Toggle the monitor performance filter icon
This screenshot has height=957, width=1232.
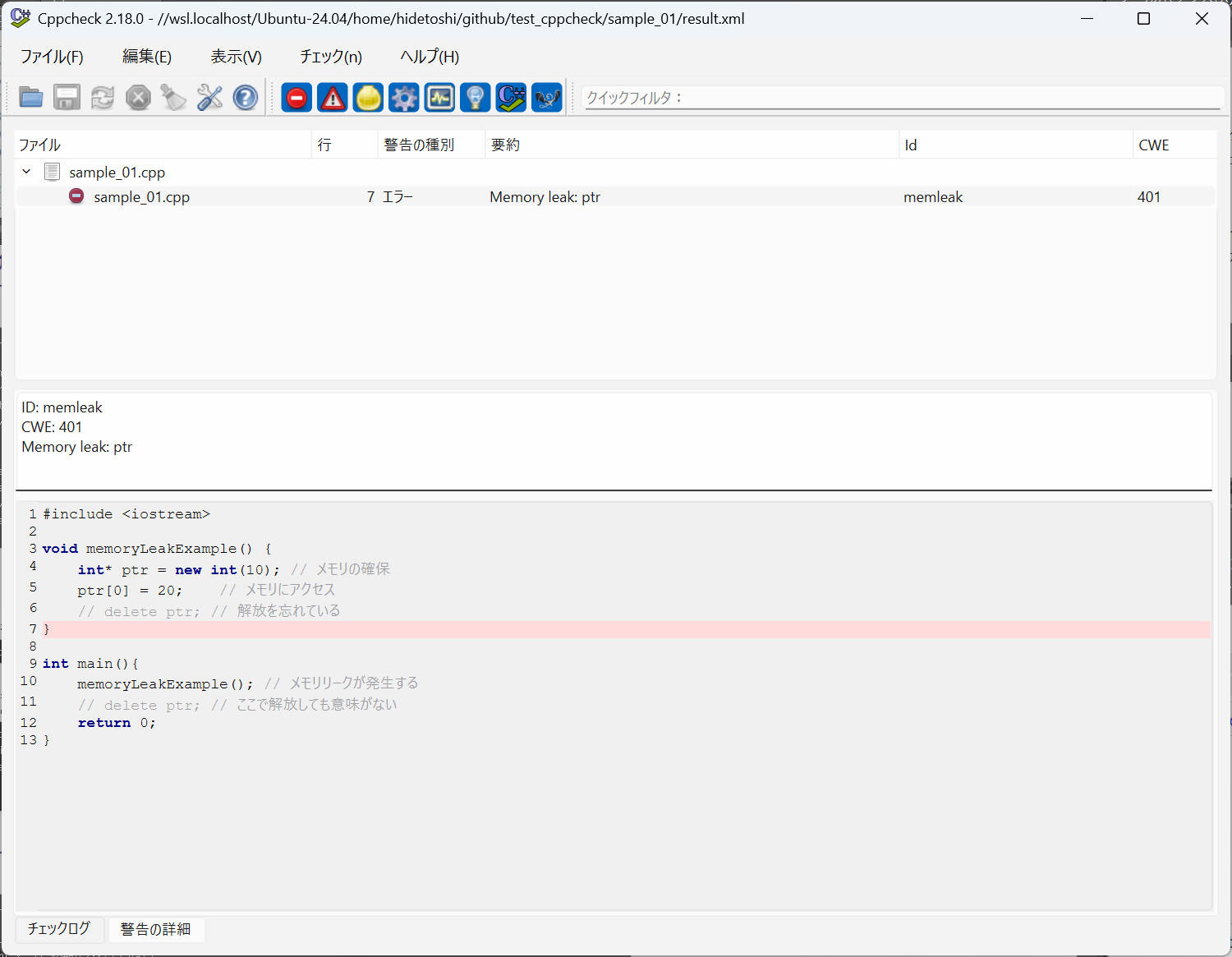point(439,98)
